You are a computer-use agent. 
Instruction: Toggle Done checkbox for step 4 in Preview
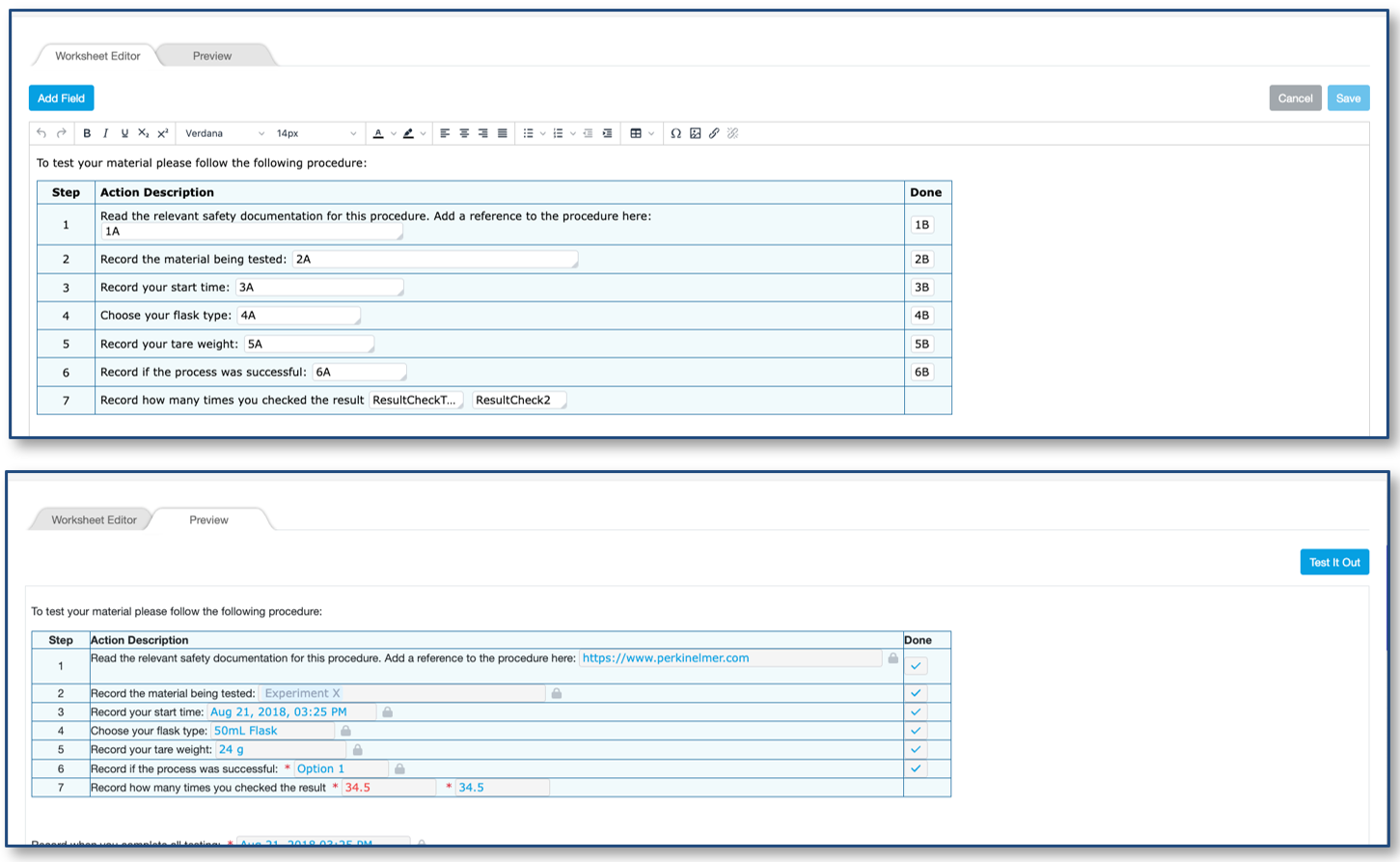pyautogui.click(x=917, y=731)
